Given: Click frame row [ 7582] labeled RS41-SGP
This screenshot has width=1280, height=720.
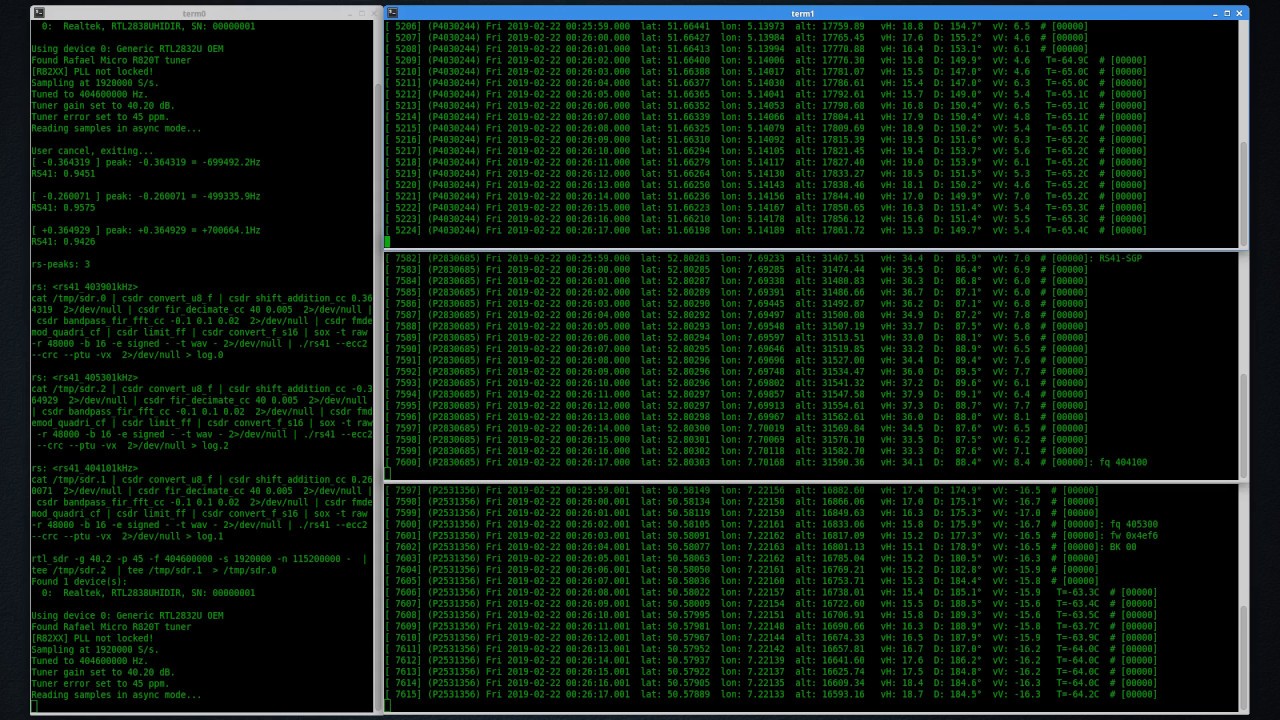Looking at the screenshot, I should [x=764, y=258].
